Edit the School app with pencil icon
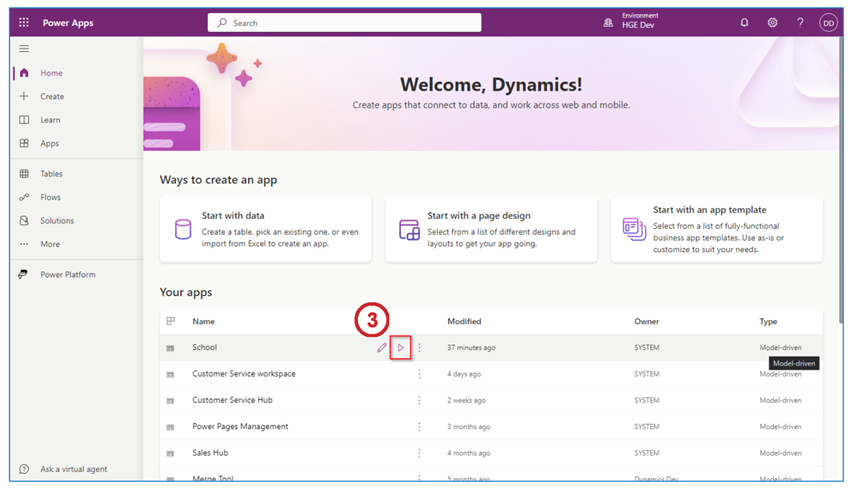Screen dimensions: 856x491 (x=381, y=348)
